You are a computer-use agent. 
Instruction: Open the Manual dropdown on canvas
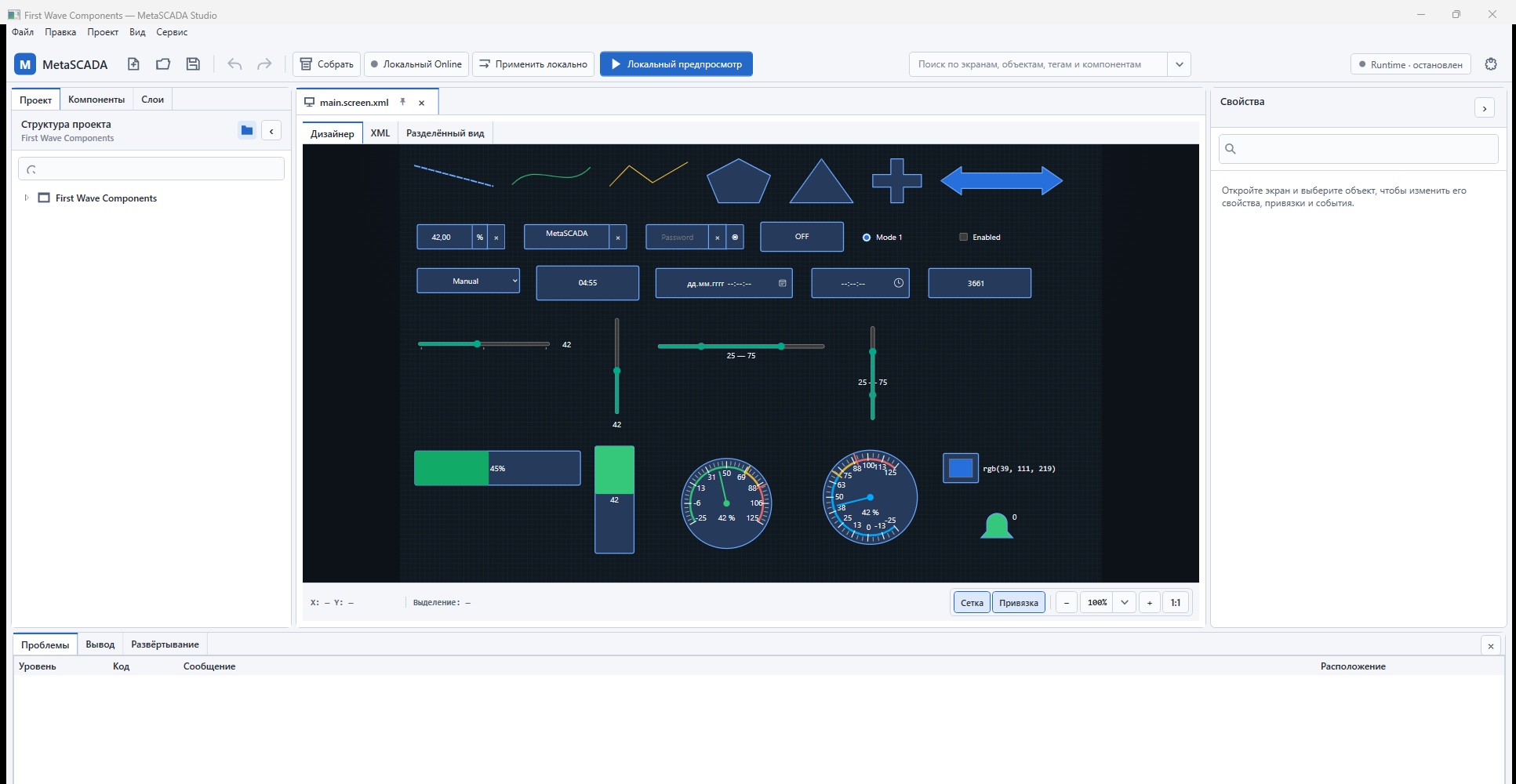(x=468, y=281)
